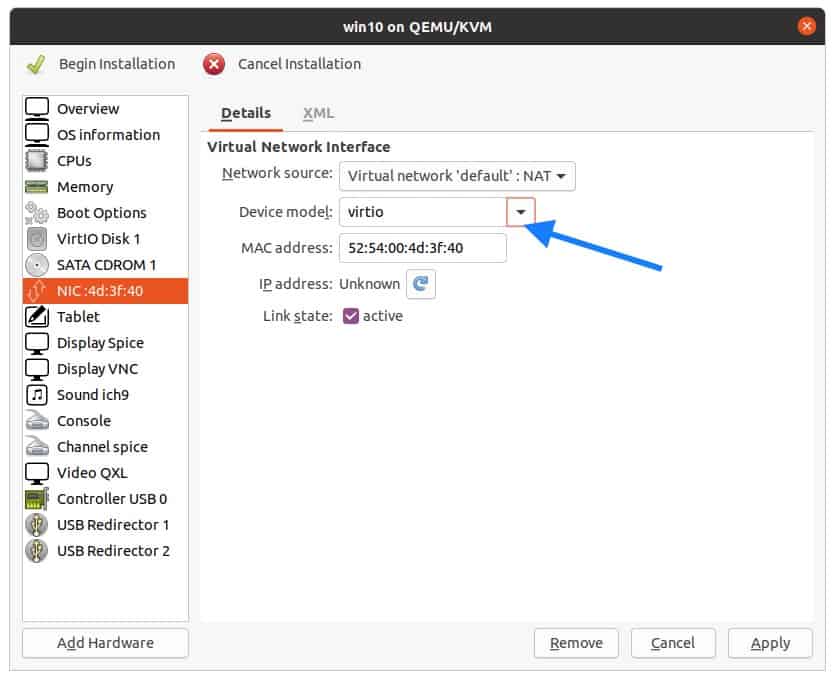Click the red Cancel Installation icon
Image resolution: width=835 pixels, height=680 pixels.
coord(214,64)
